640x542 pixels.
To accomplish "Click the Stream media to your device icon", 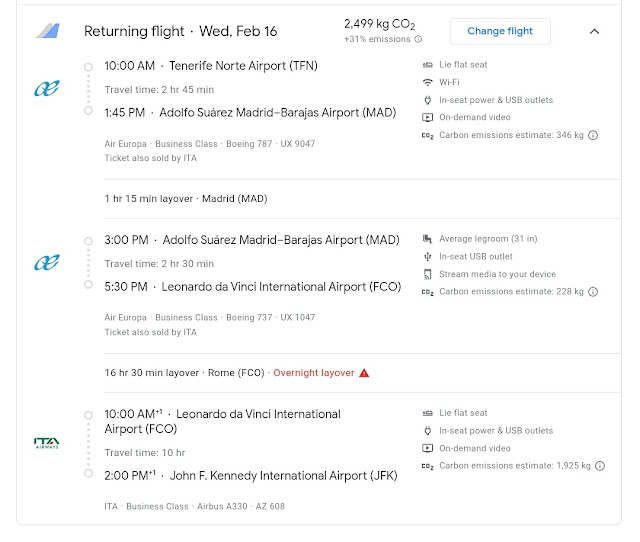I will pyautogui.click(x=428, y=274).
